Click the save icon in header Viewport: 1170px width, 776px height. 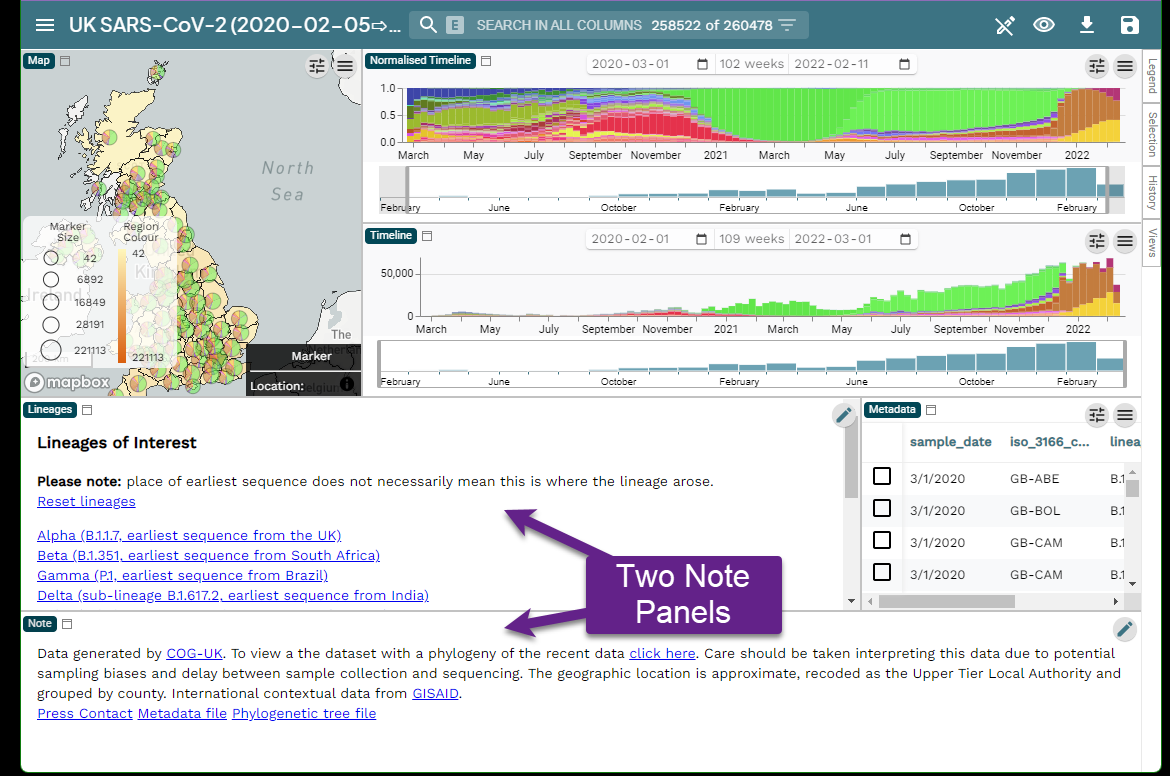coord(1130,25)
